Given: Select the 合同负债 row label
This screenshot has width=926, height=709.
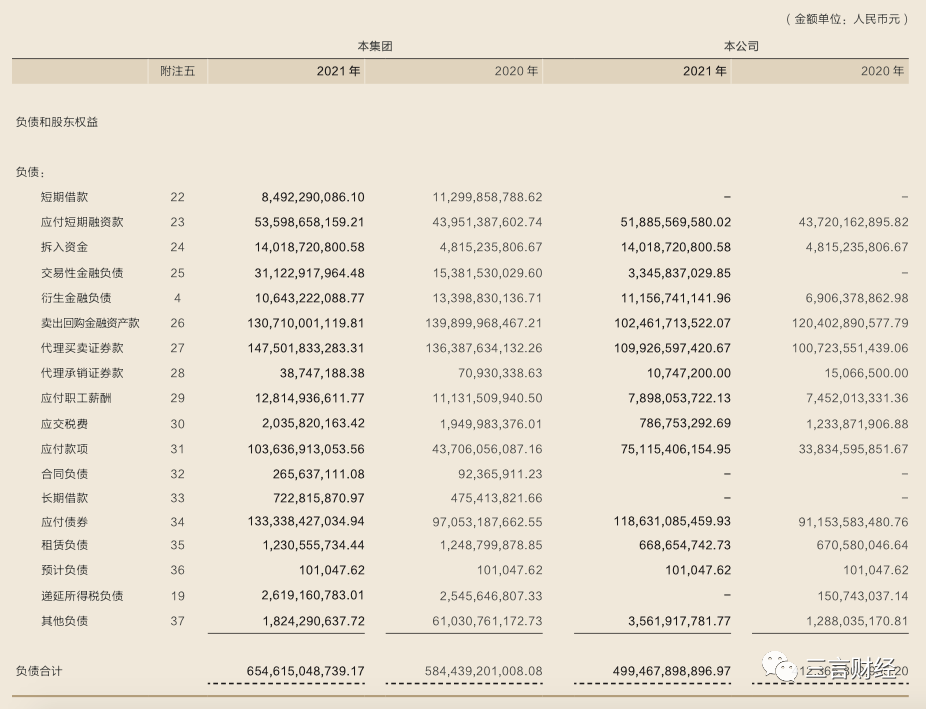Looking at the screenshot, I should (x=64, y=473).
